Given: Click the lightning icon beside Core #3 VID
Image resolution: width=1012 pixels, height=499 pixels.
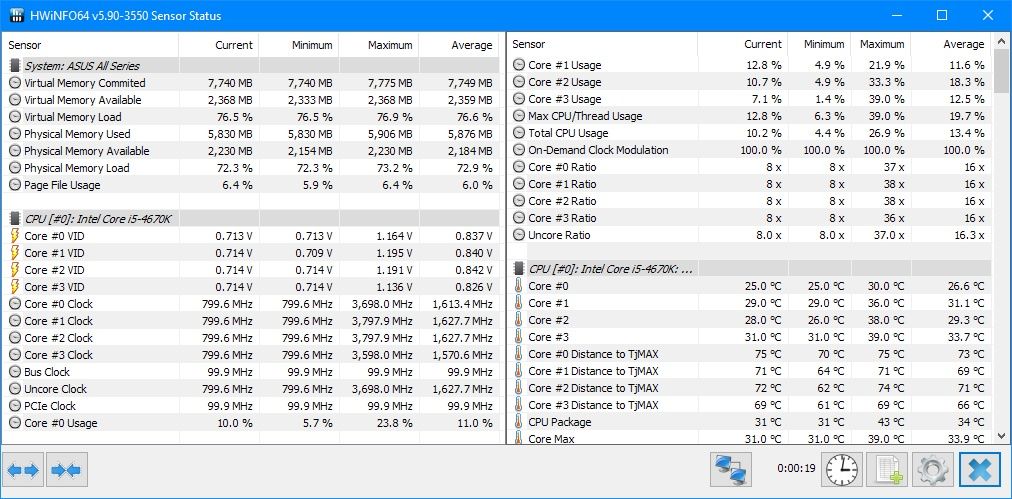Looking at the screenshot, I should [15, 287].
